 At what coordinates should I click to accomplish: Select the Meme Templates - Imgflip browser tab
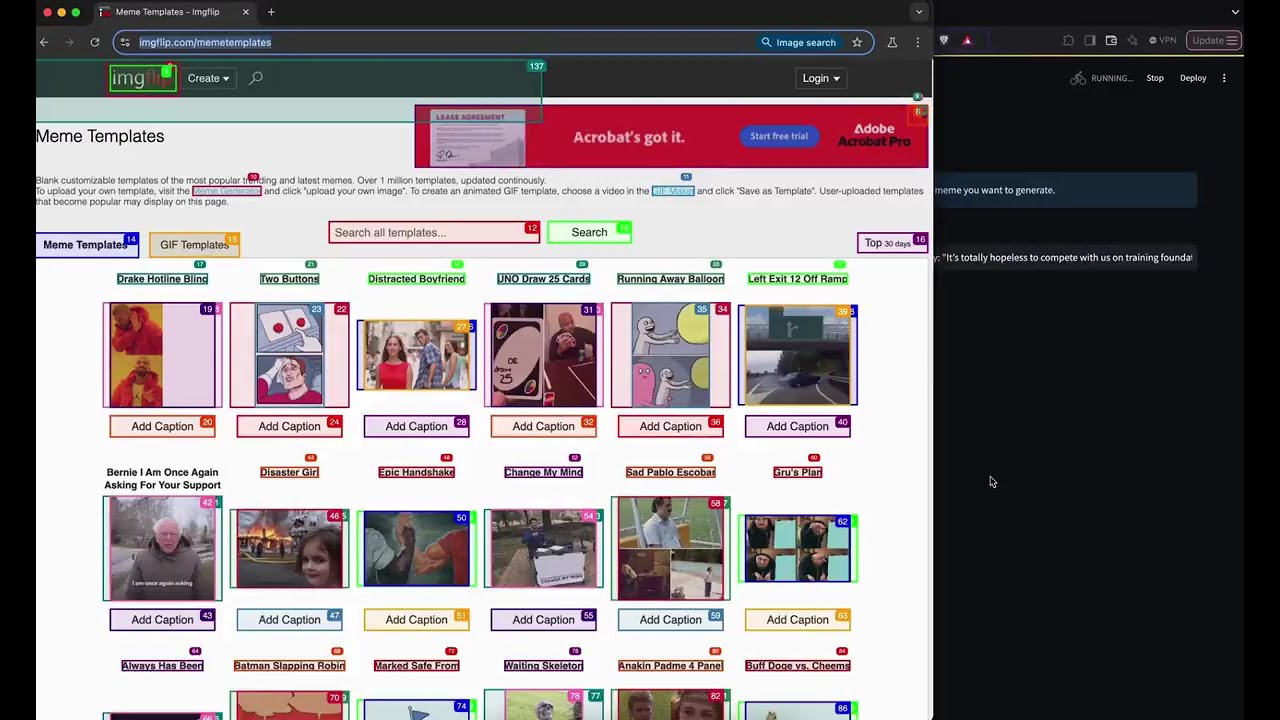(x=175, y=12)
